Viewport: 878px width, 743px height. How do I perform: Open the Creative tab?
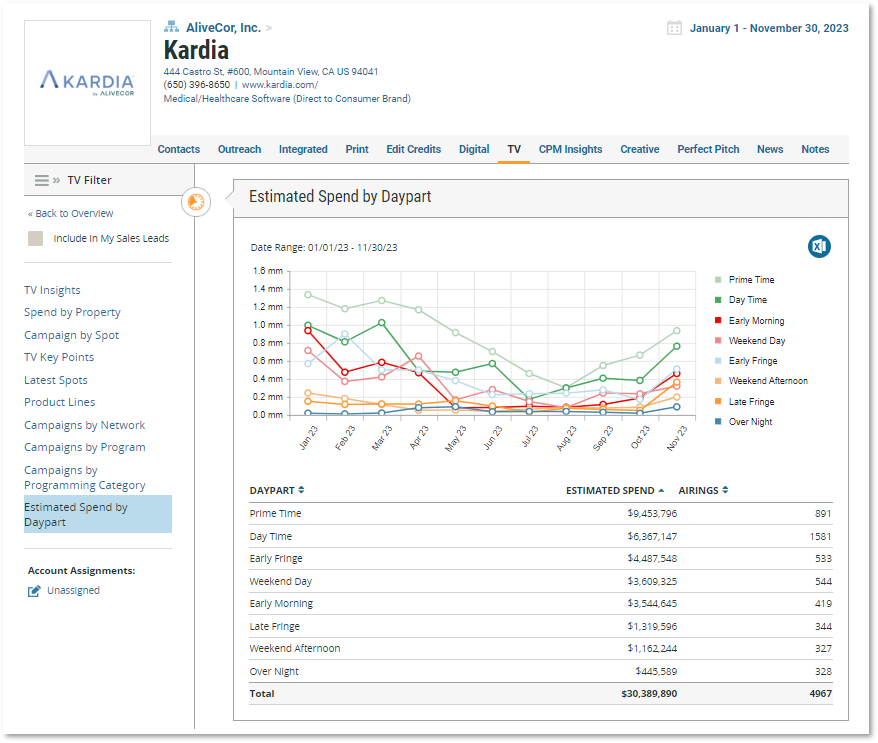pyautogui.click(x=639, y=149)
